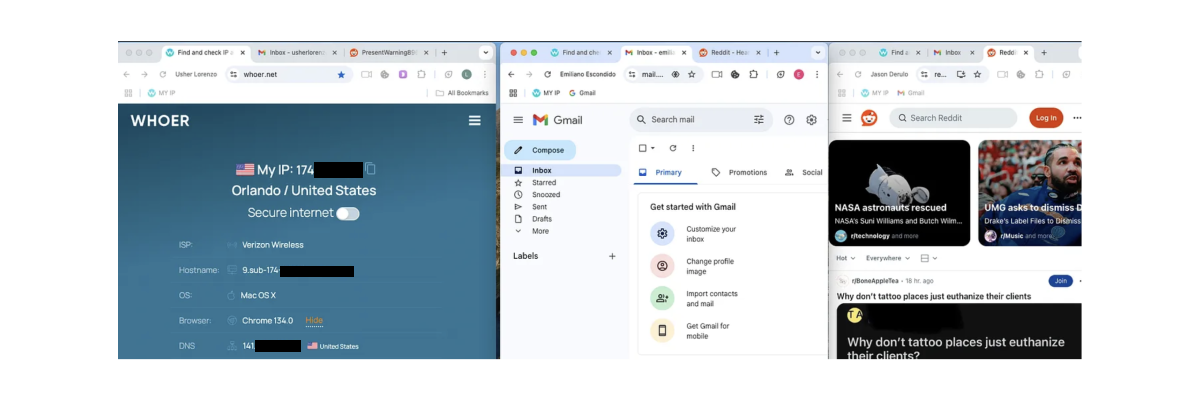Image resolution: width=1200 pixels, height=400 pixels.
Task: Open apps grid in Whoer window bookmarks bar
Action: click(x=128, y=93)
